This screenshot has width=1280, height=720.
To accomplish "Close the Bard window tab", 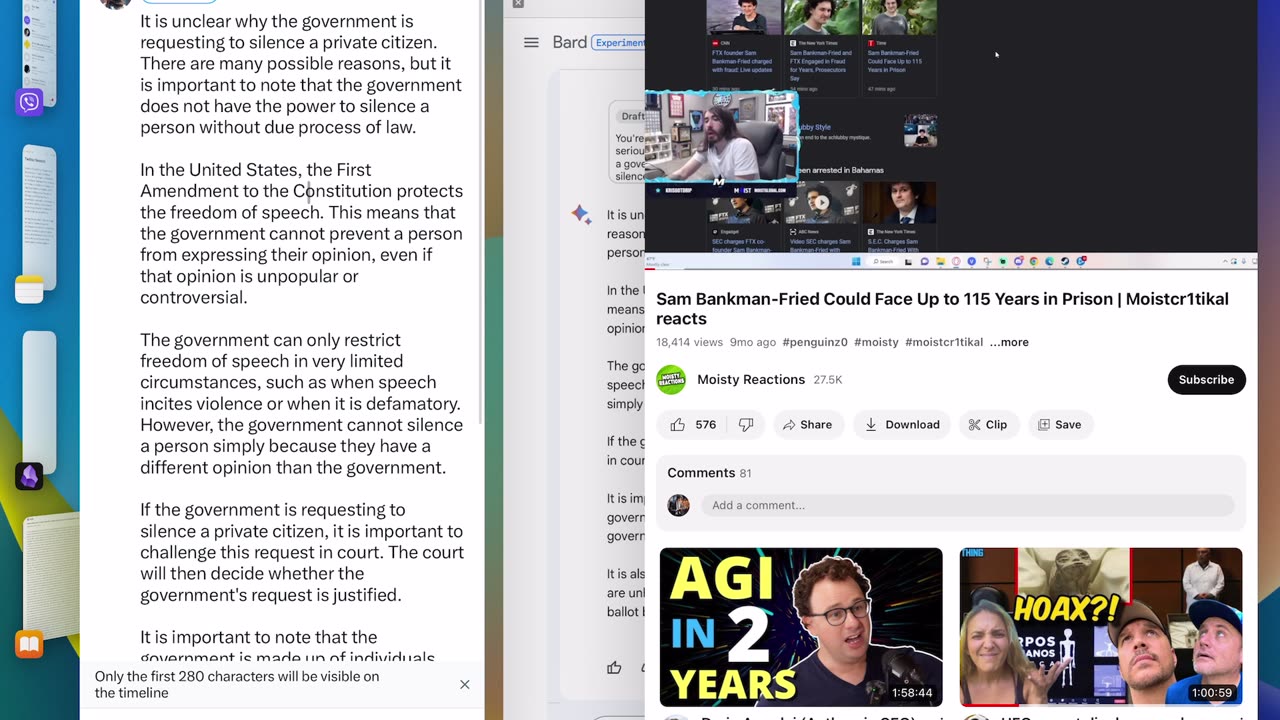I will 518,4.
